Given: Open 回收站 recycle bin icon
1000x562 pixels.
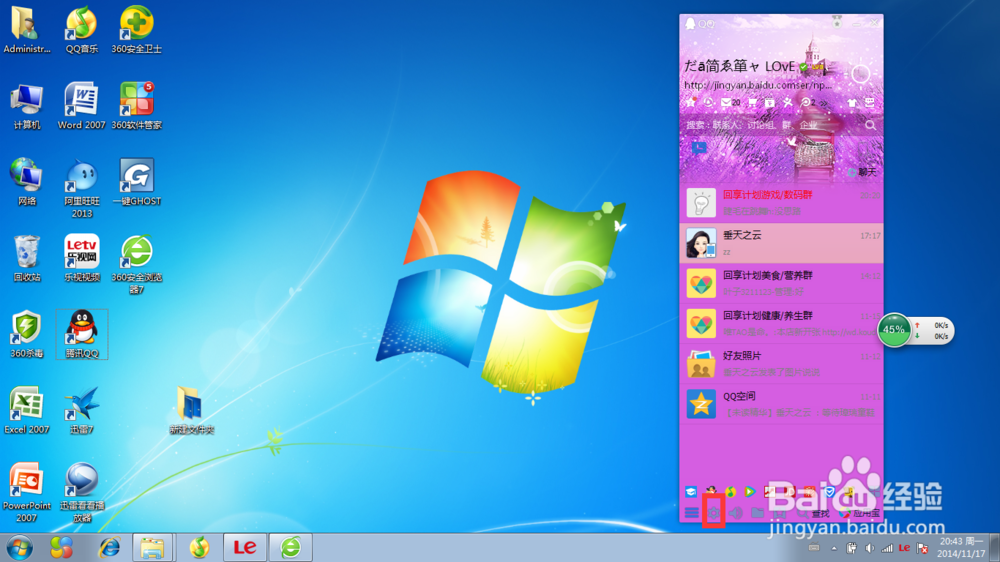Looking at the screenshot, I should 26,258.
